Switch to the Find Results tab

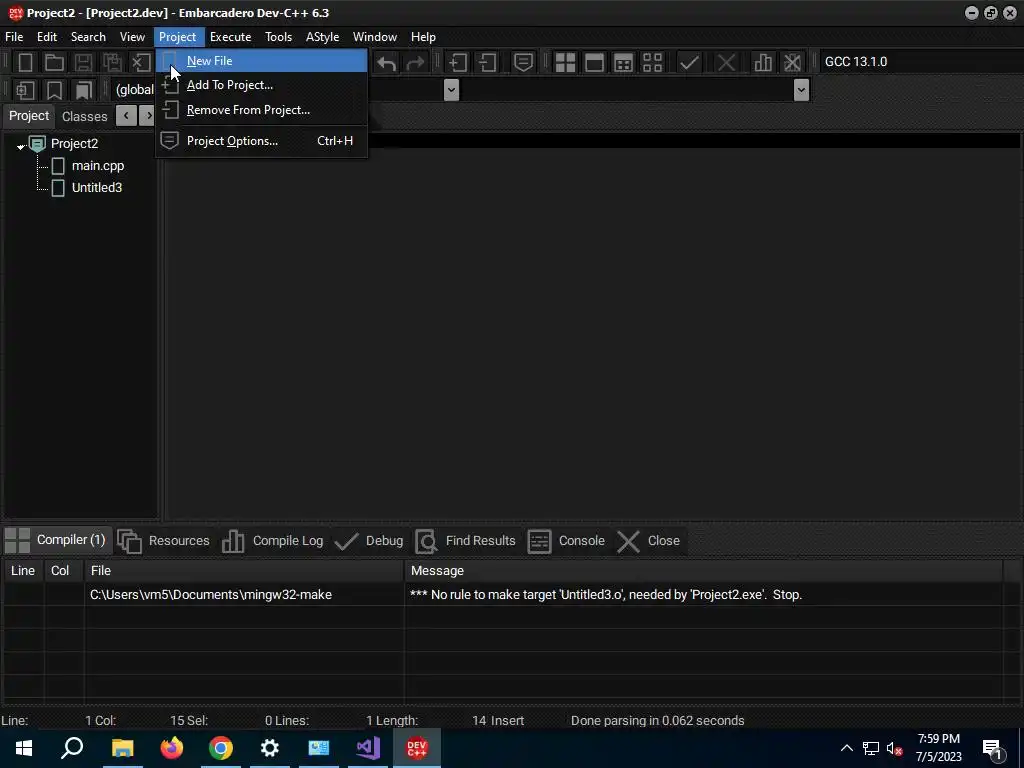click(466, 541)
